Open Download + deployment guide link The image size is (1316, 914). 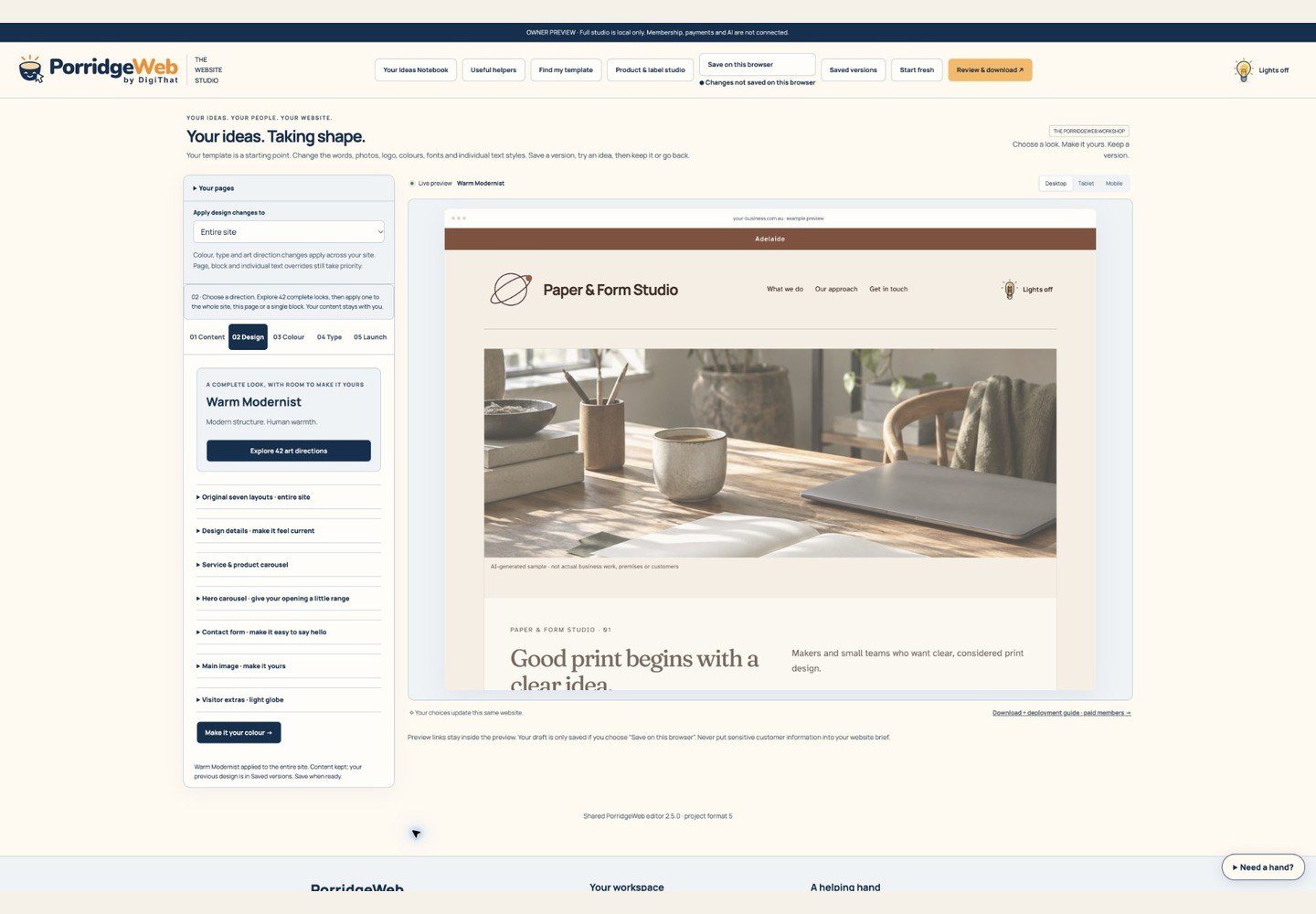[x=1062, y=713]
